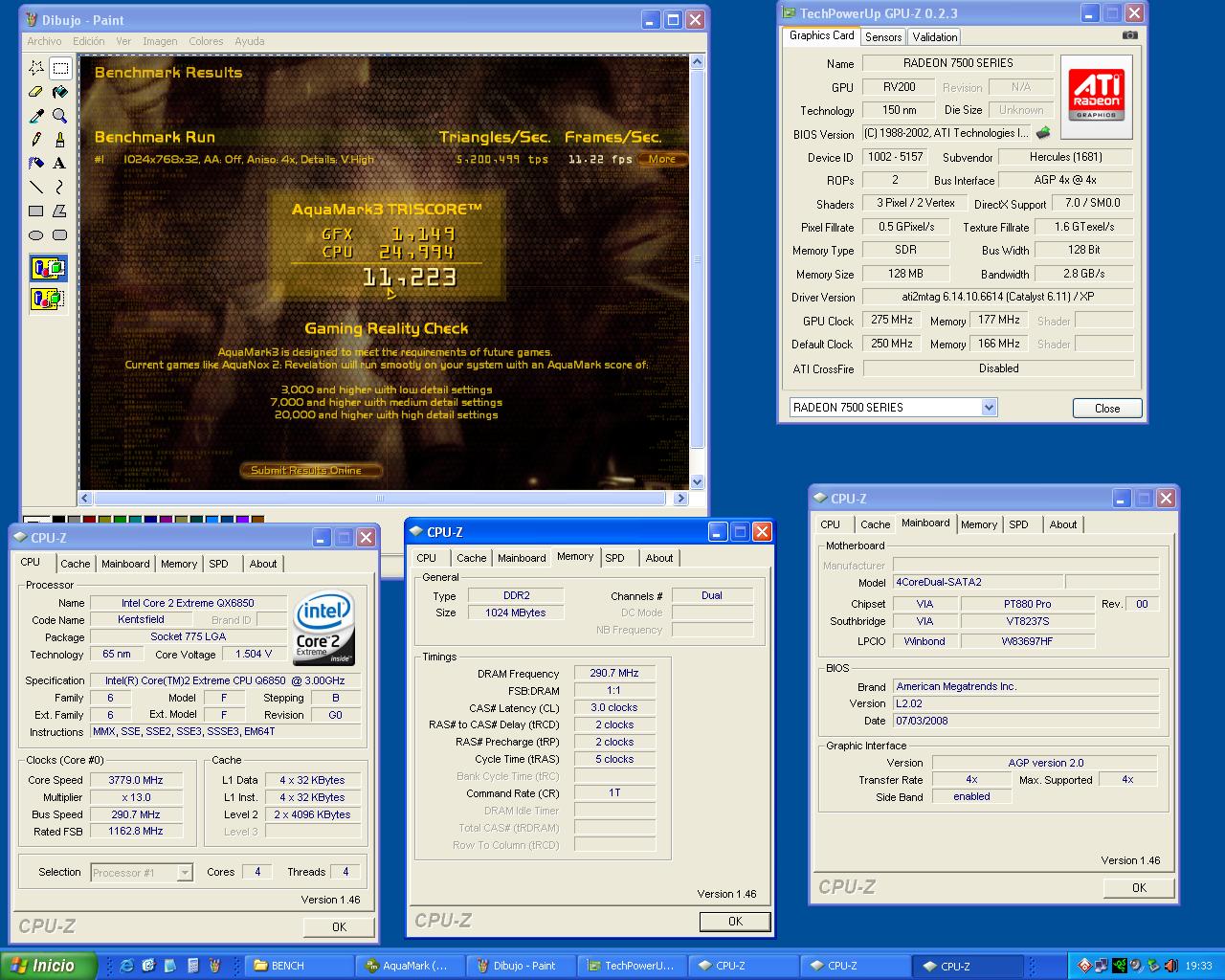The image size is (1225, 980).
Task: Click the DRAM Frequency 290.7 MHz field
Action: [614, 673]
